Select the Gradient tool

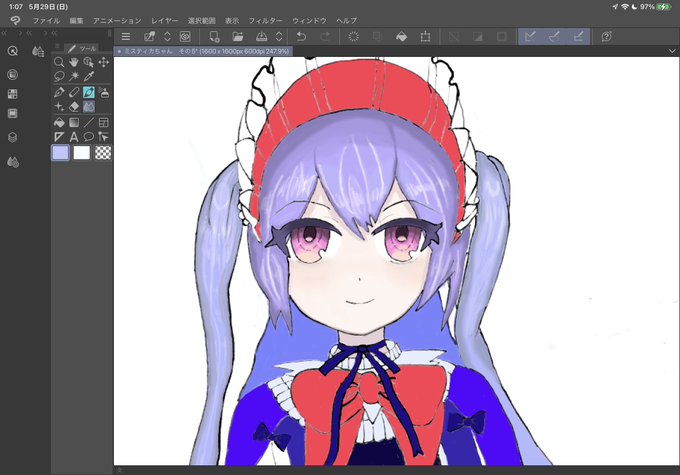[74, 122]
